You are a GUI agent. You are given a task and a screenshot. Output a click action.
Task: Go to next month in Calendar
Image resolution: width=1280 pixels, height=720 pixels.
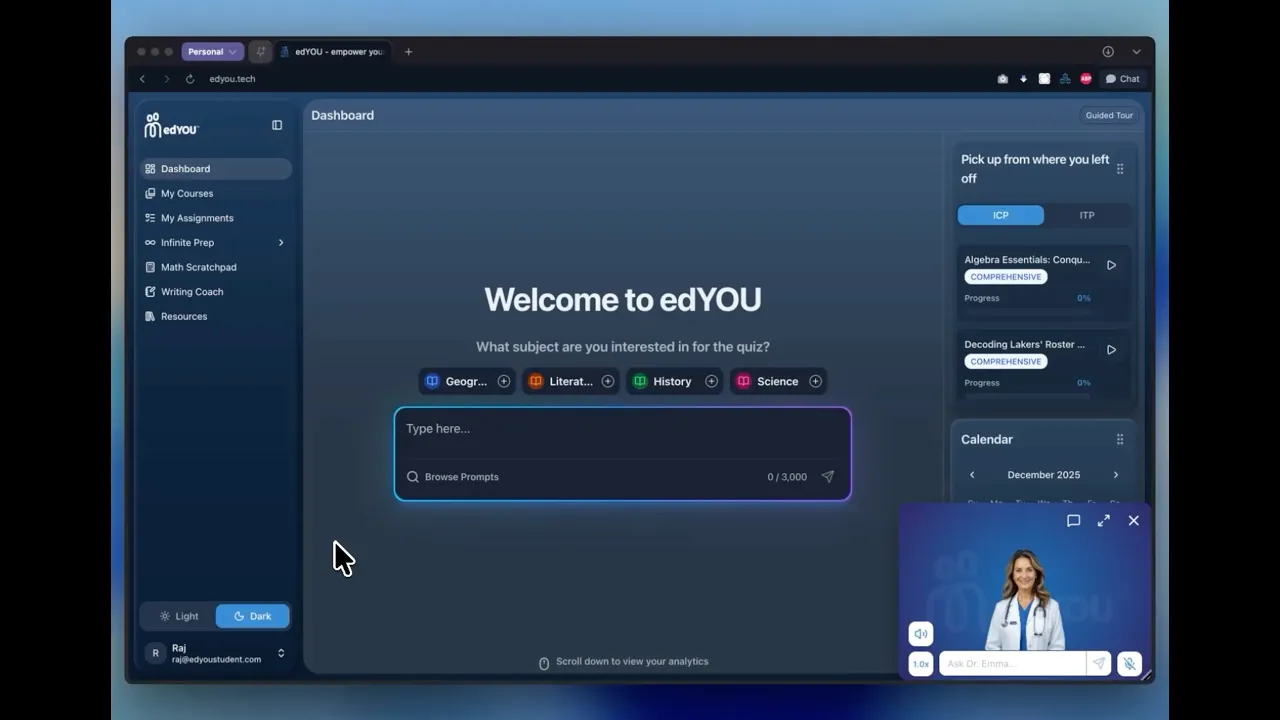point(1116,475)
